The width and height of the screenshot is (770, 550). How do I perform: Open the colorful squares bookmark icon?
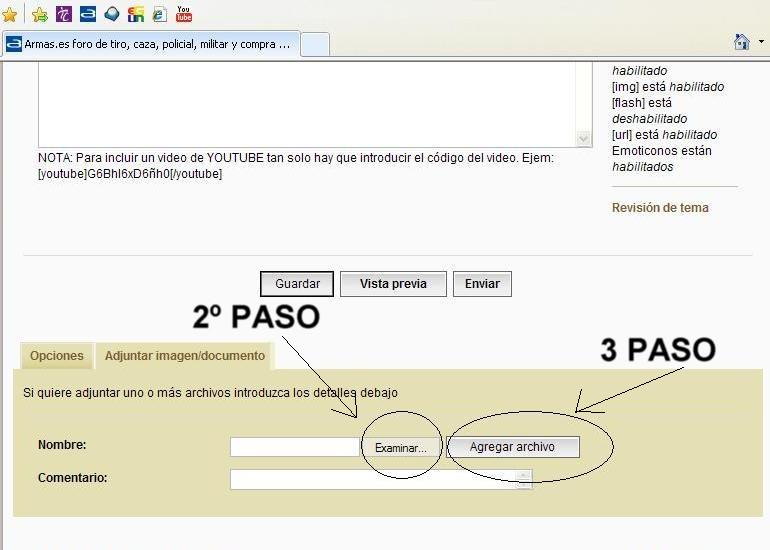coord(136,14)
